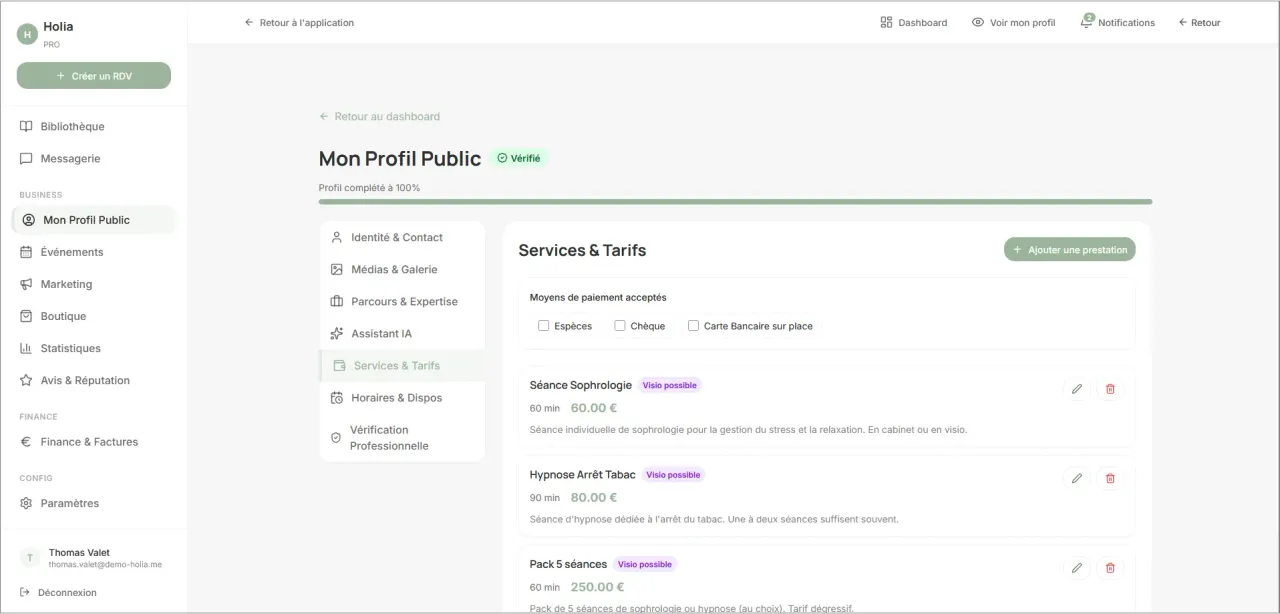Click the Créer un RDV button

[x=94, y=76]
